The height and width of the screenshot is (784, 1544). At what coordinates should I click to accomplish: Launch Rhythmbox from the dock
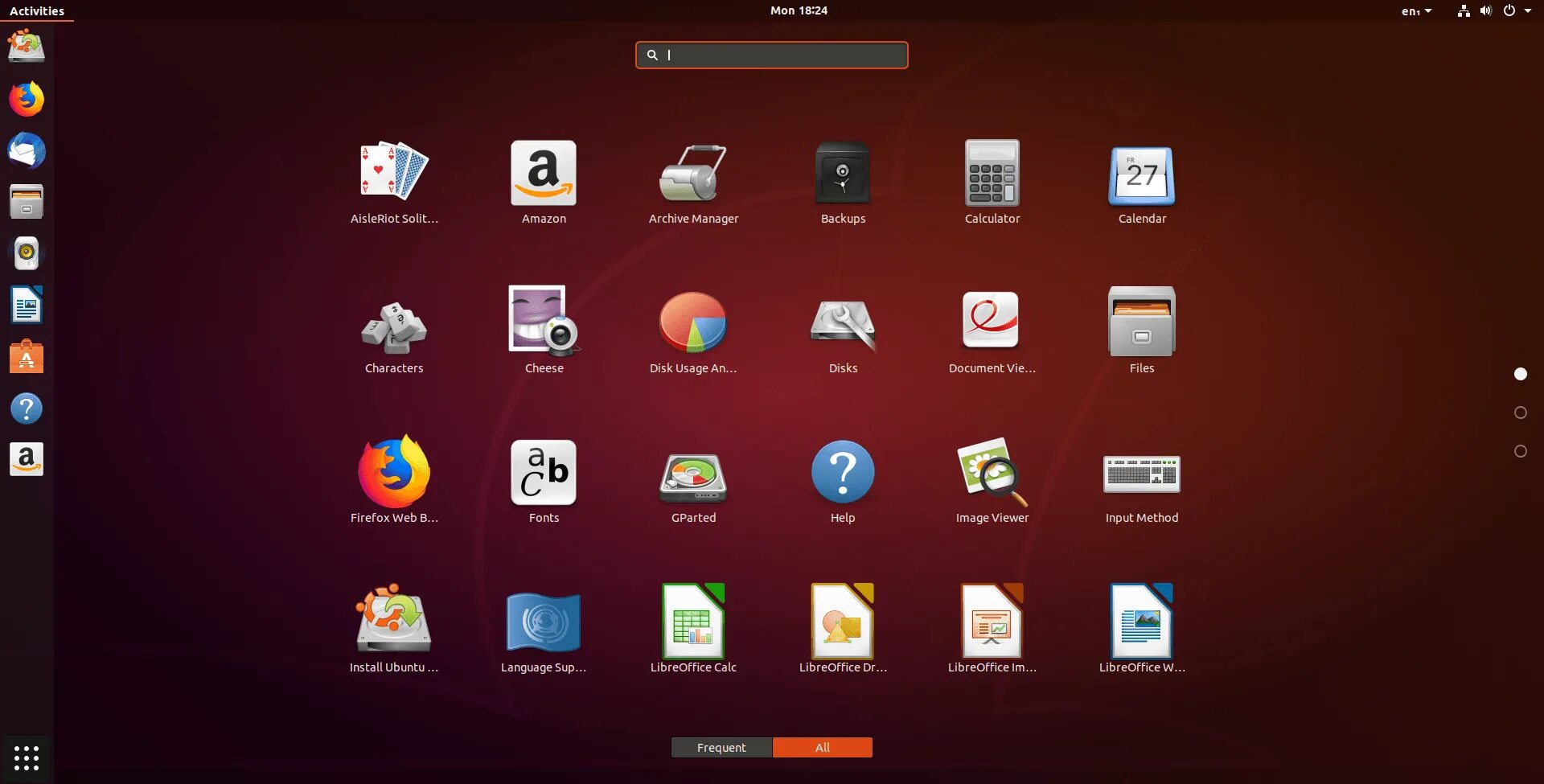pyautogui.click(x=27, y=253)
